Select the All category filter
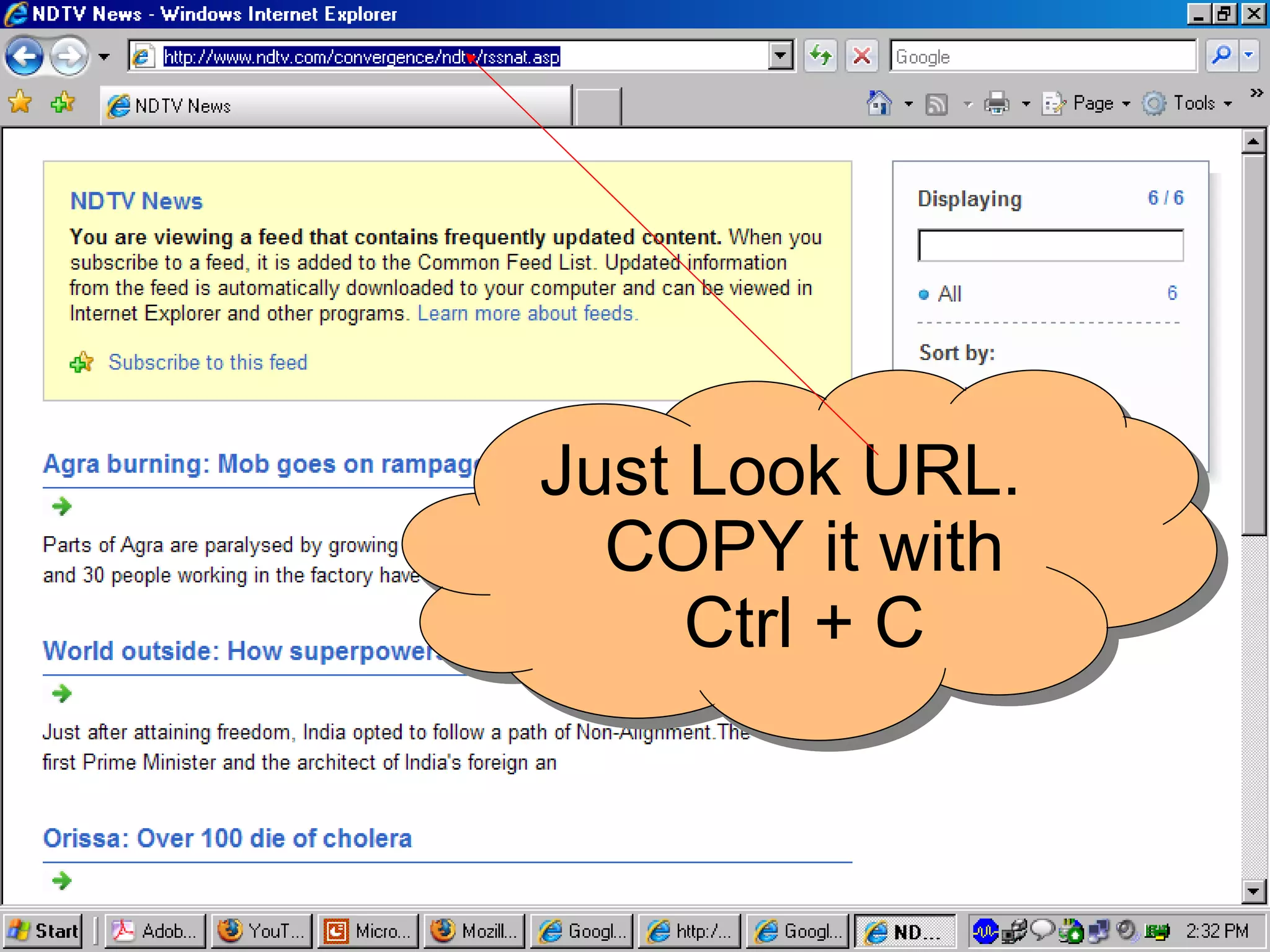Viewport: 1270px width, 952px height. tap(949, 294)
